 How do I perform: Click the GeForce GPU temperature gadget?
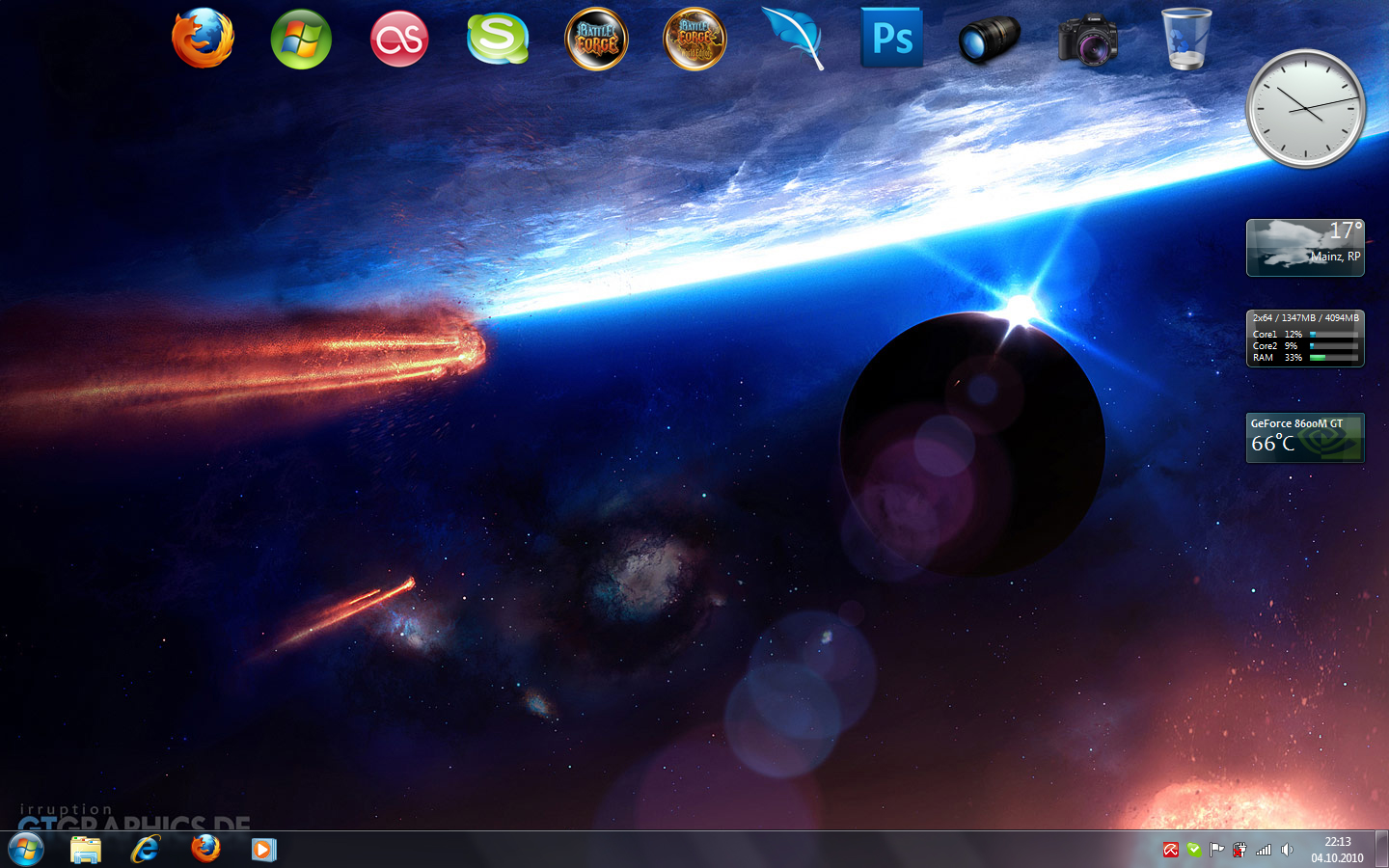click(1305, 438)
